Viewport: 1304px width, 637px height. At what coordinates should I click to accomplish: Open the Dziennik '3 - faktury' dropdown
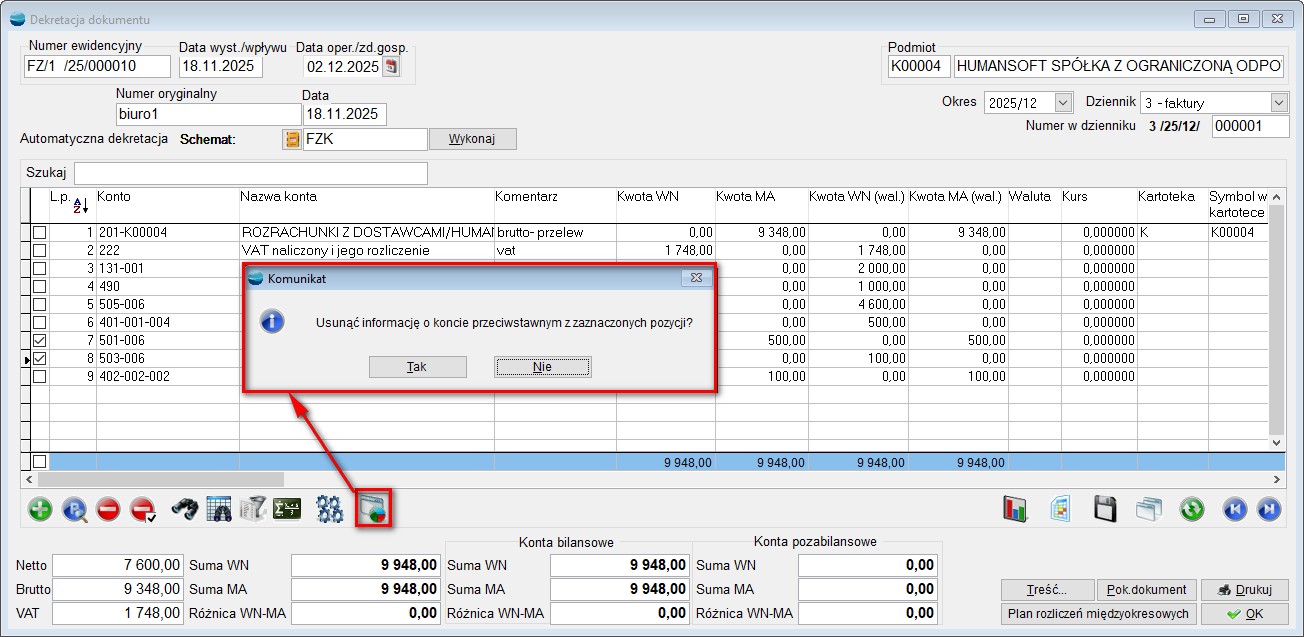(x=1279, y=103)
